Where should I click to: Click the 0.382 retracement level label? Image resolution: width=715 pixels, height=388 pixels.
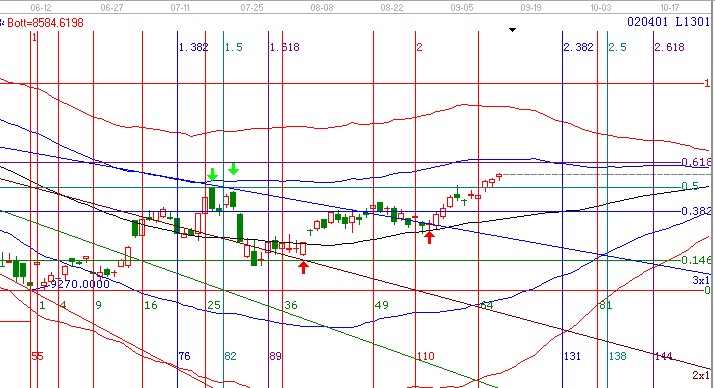click(696, 211)
